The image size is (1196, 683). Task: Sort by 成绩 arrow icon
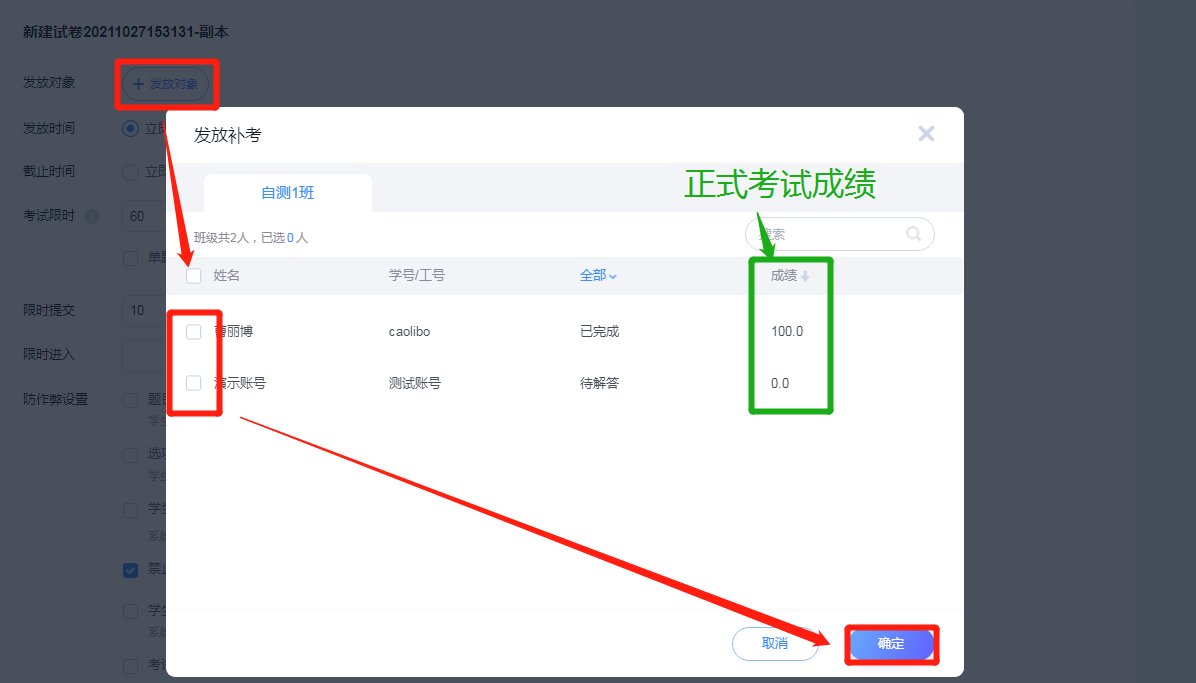(x=805, y=276)
